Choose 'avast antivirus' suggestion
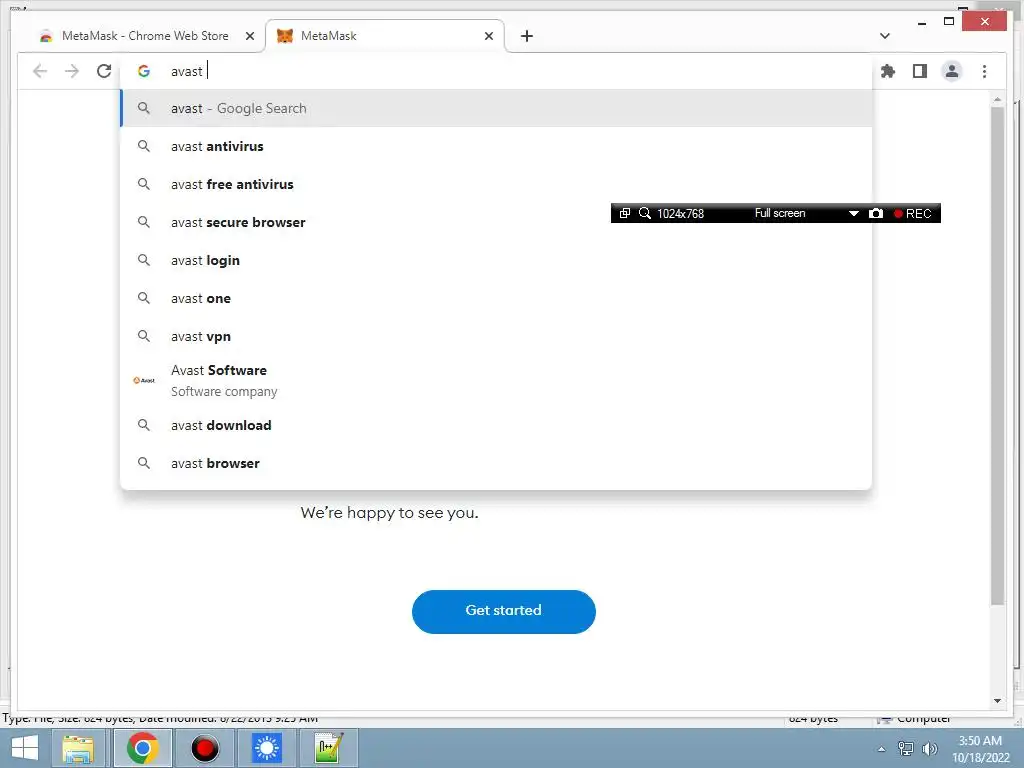This screenshot has height=768, width=1024. coord(496,146)
